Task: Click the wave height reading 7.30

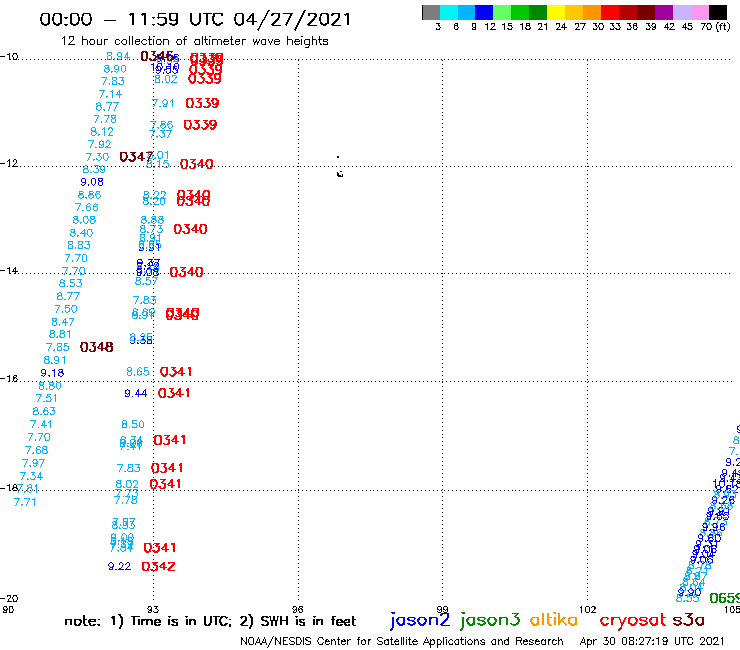Action: (97, 157)
